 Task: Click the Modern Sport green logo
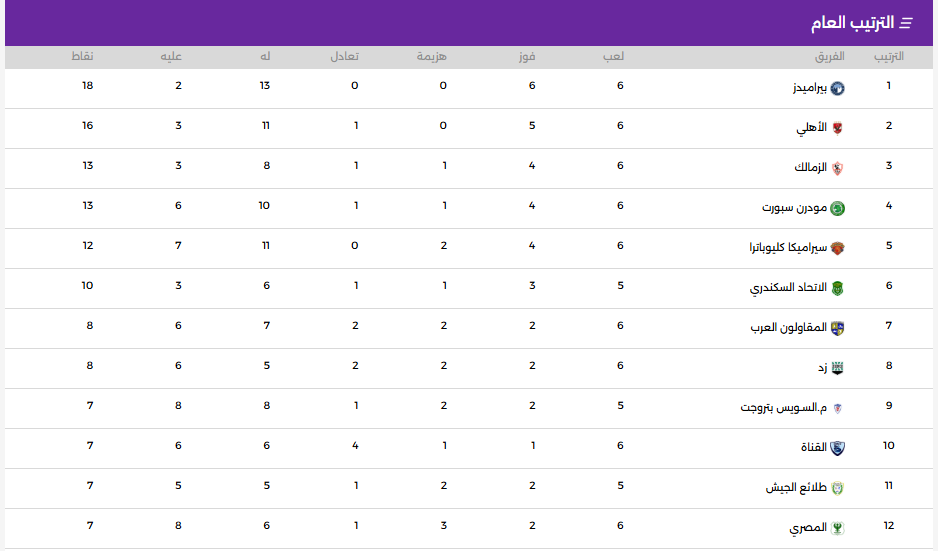838,208
